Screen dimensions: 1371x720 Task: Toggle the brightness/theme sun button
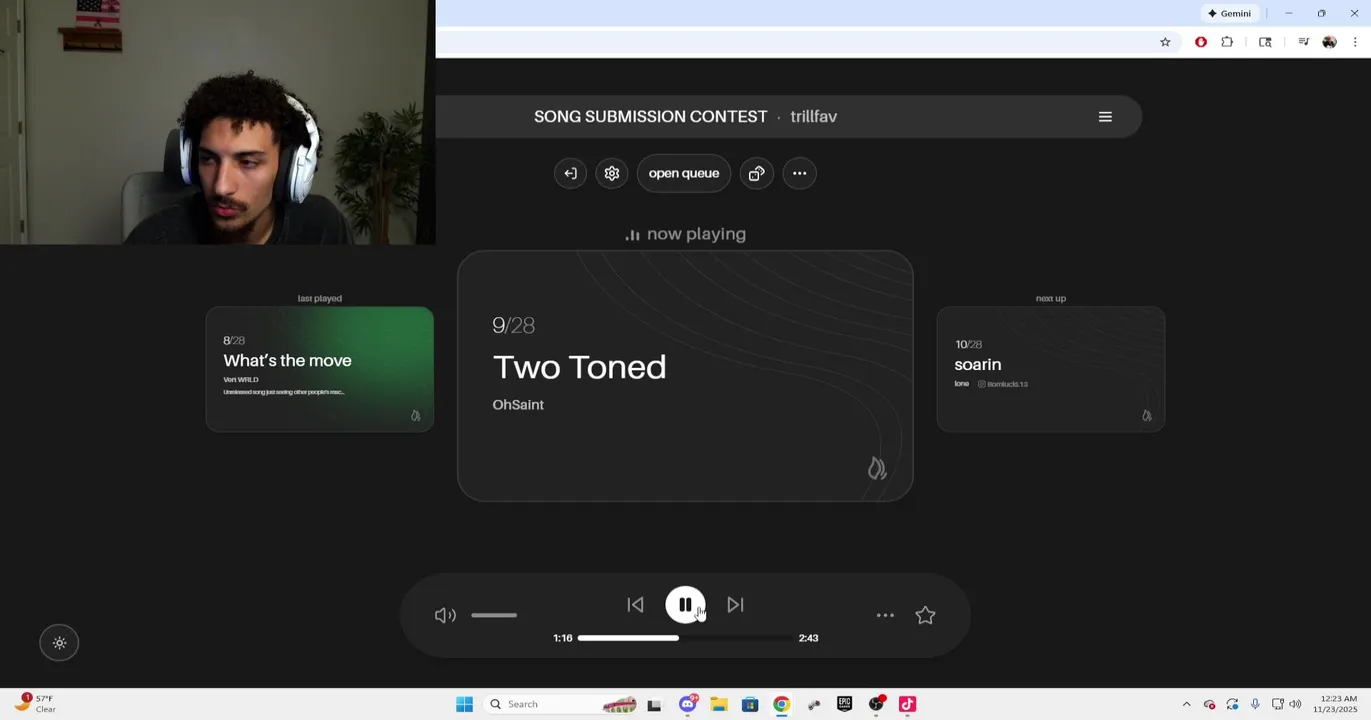[59, 643]
